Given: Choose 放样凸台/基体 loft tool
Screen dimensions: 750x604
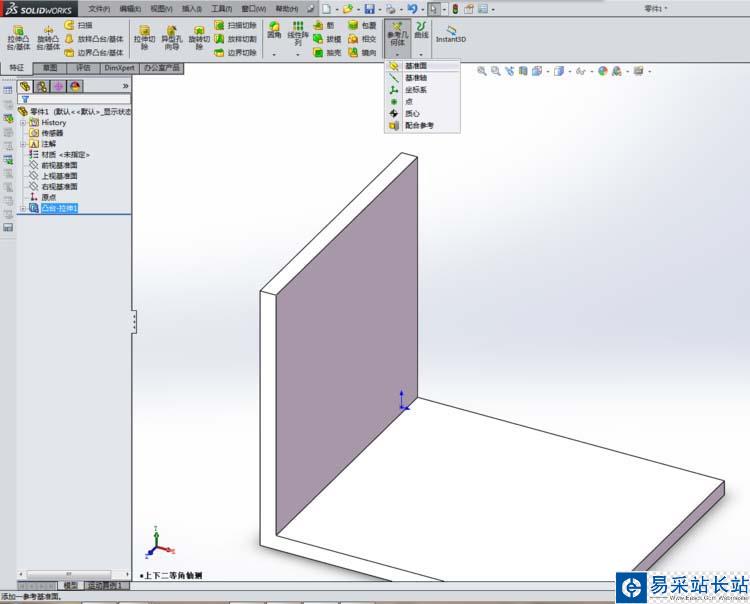Looking at the screenshot, I should coord(94,39).
